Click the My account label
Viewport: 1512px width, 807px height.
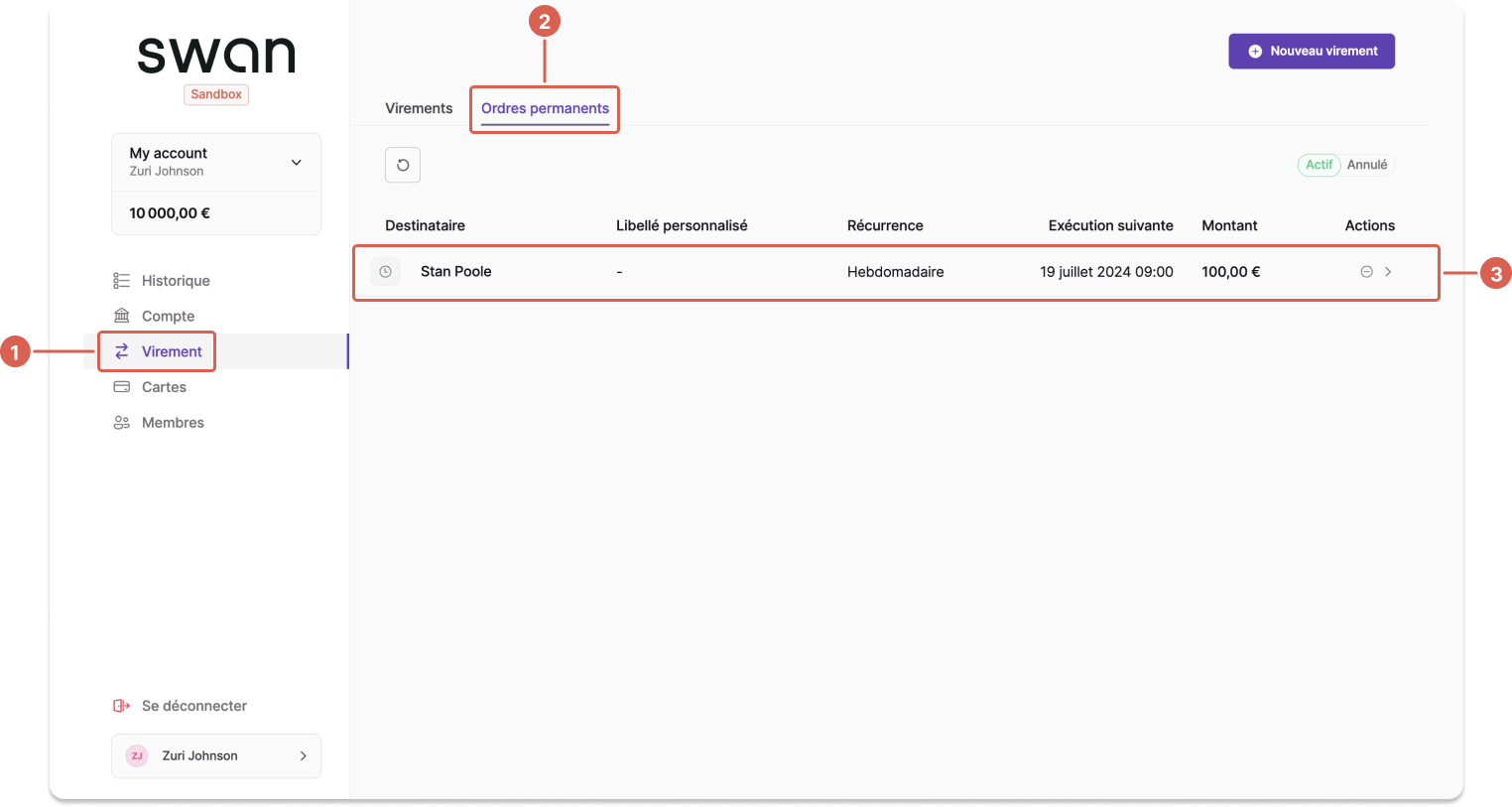point(169,153)
